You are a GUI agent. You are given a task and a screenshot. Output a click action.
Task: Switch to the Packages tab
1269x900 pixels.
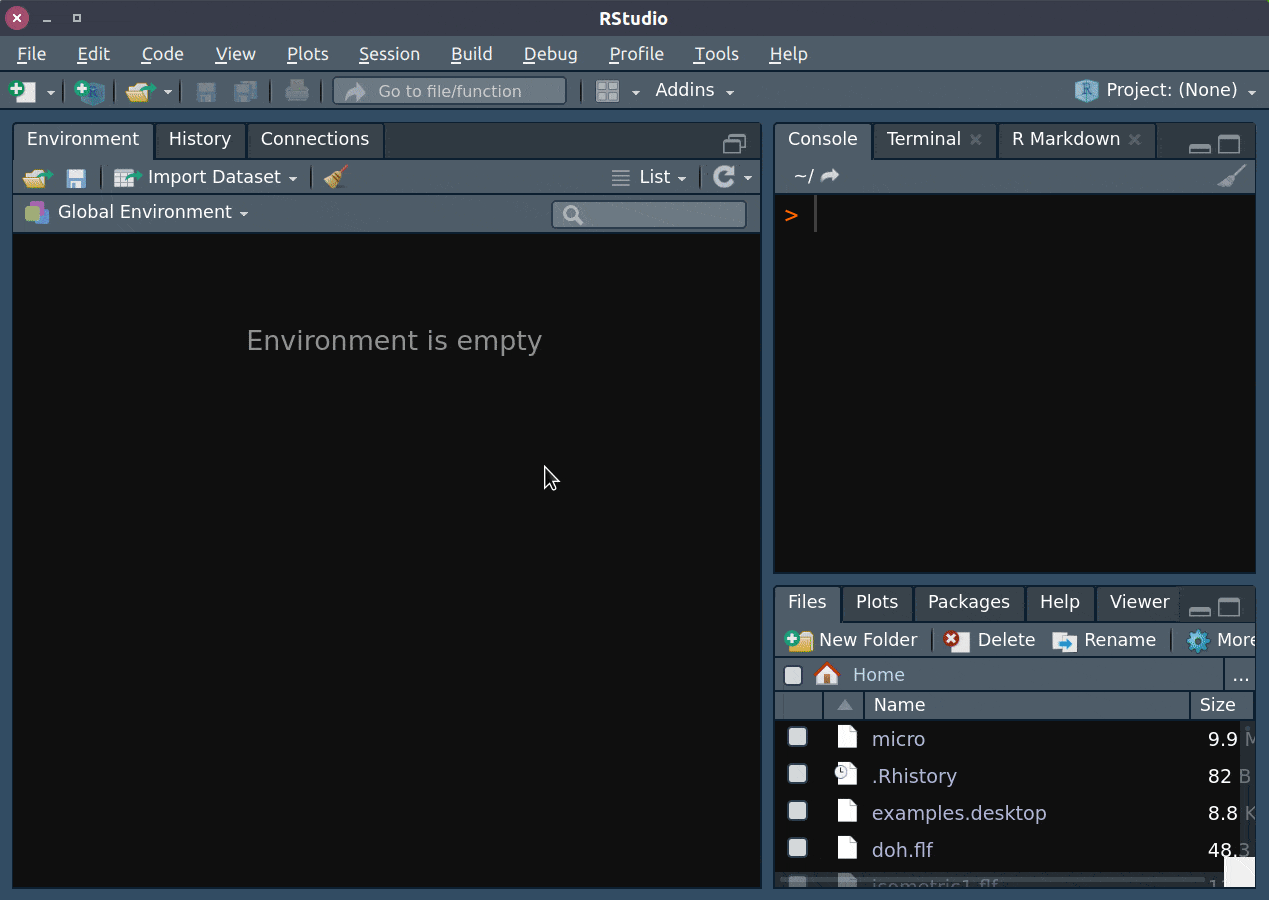pos(968,602)
